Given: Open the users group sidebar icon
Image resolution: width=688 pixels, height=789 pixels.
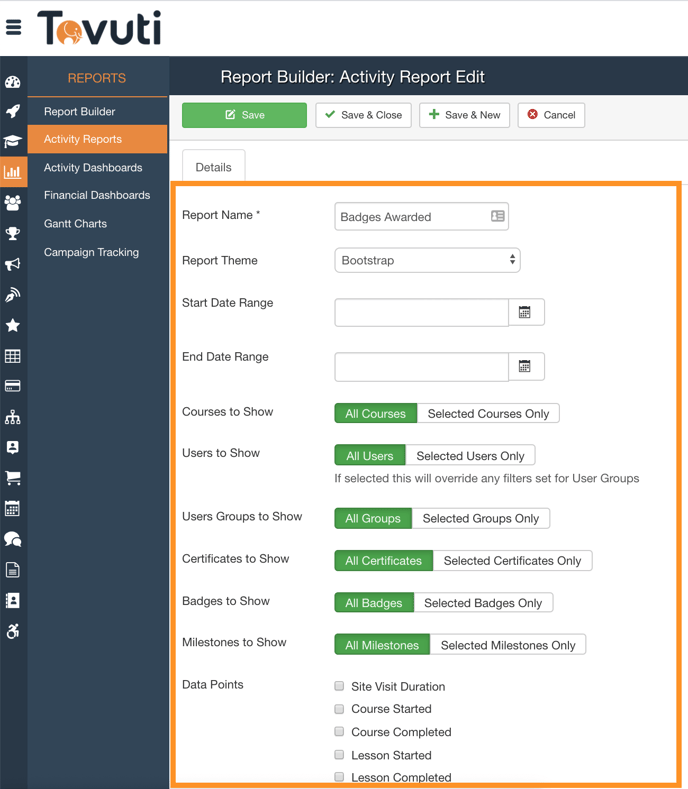Looking at the screenshot, I should click(x=13, y=203).
